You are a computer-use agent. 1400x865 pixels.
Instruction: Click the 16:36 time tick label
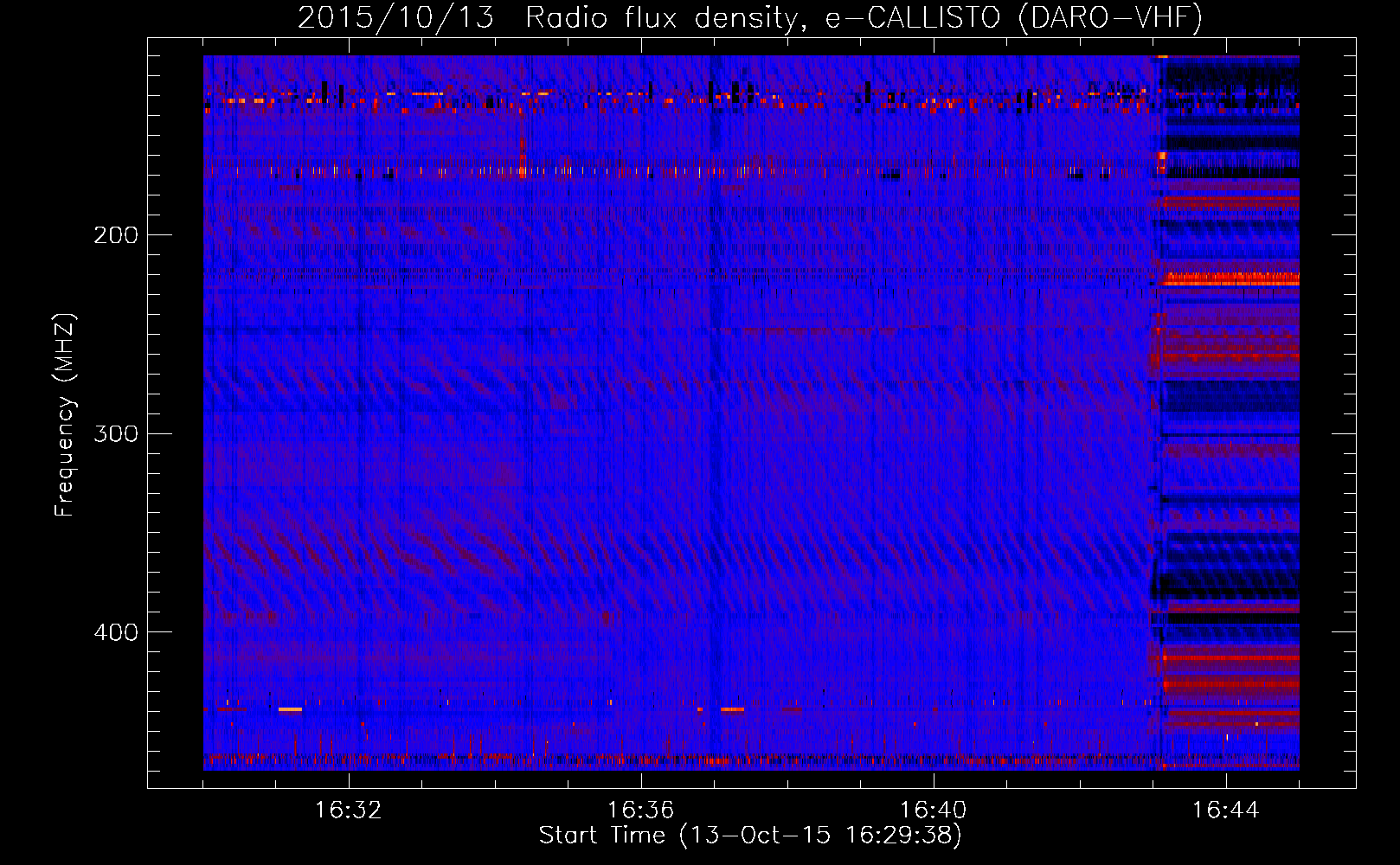click(641, 811)
